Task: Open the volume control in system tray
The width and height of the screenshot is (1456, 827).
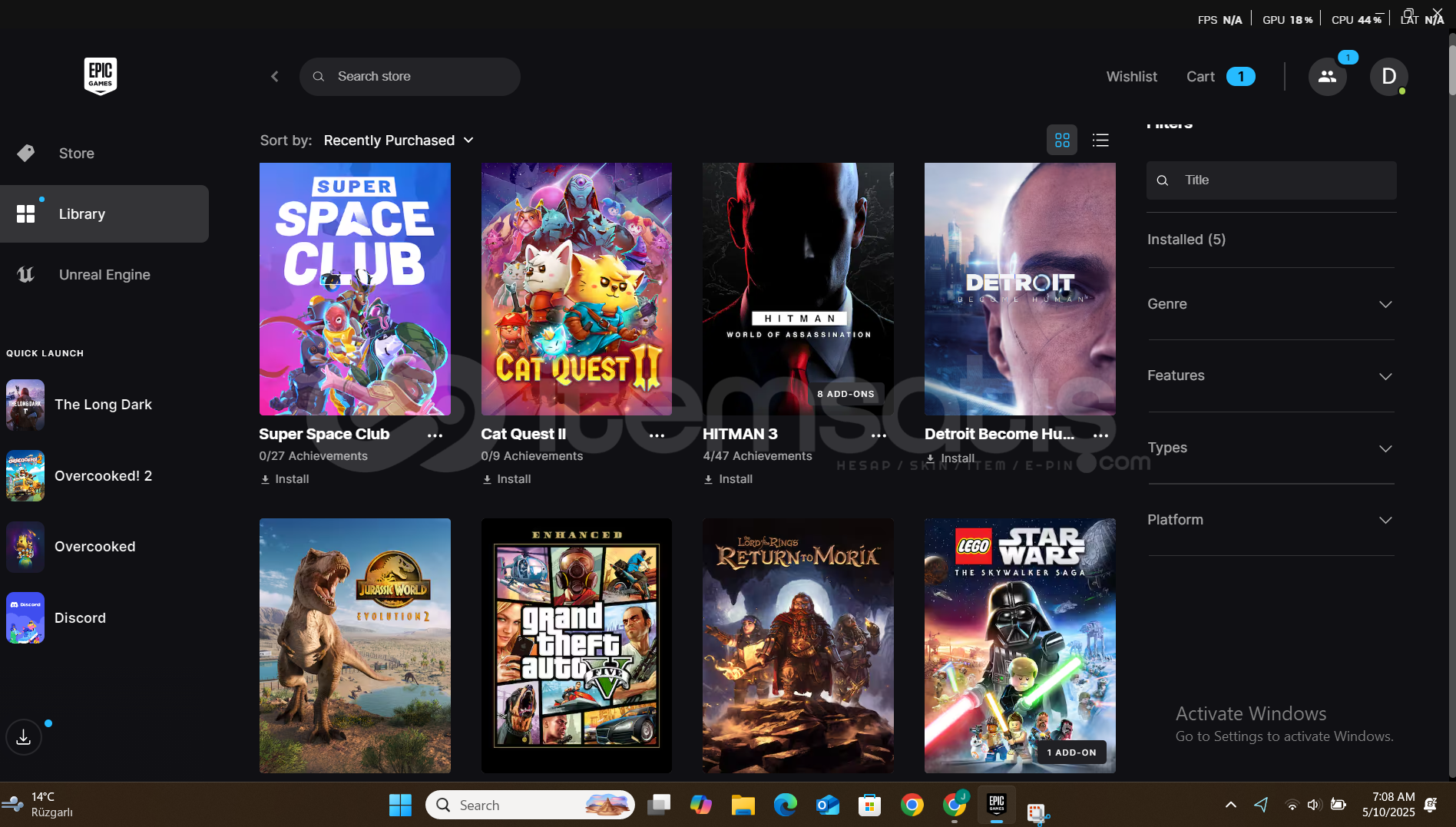Action: (1314, 805)
